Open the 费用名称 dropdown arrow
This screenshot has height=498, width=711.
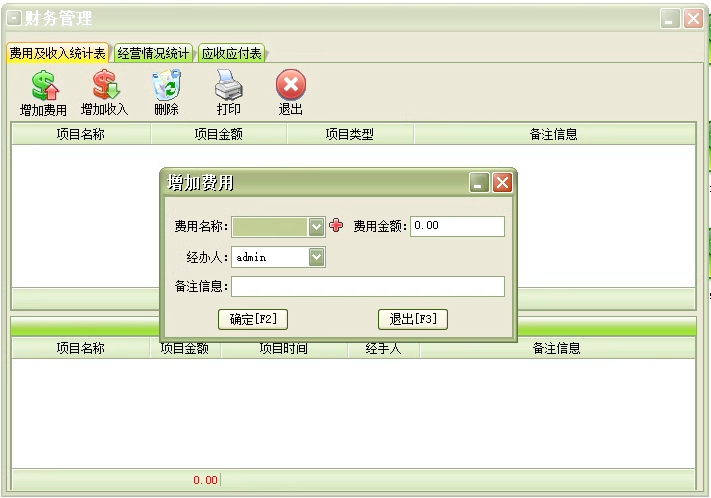pos(316,227)
